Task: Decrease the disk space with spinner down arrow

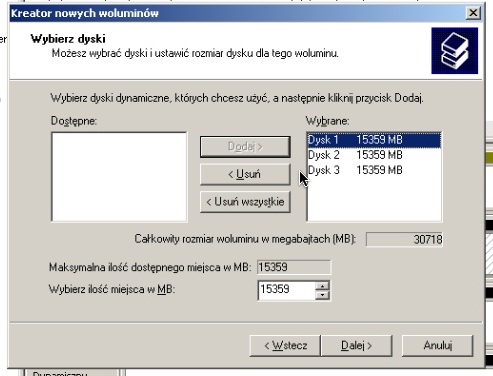Action: [322, 295]
